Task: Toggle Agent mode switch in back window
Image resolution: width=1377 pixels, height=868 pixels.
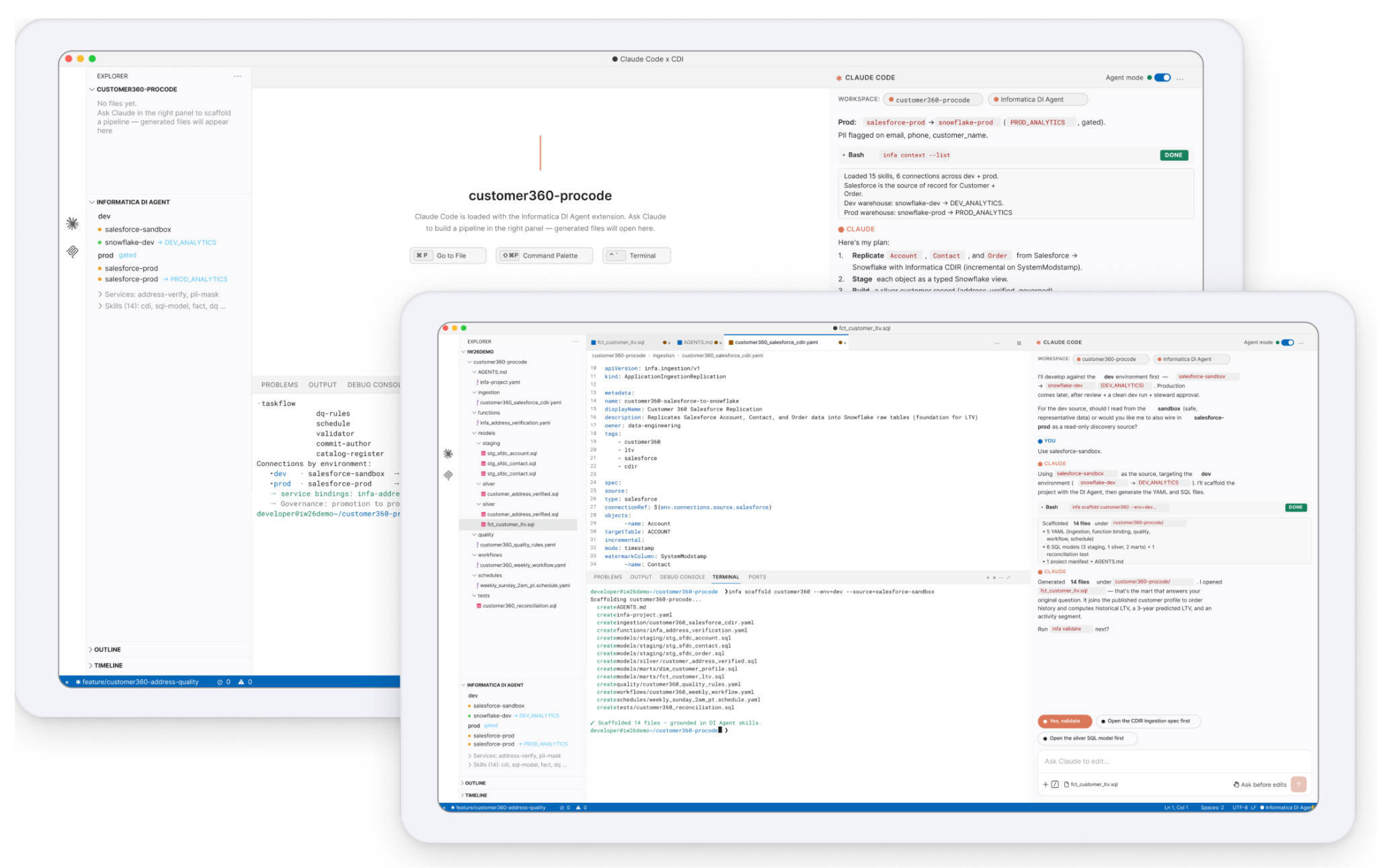Action: 1163,78
